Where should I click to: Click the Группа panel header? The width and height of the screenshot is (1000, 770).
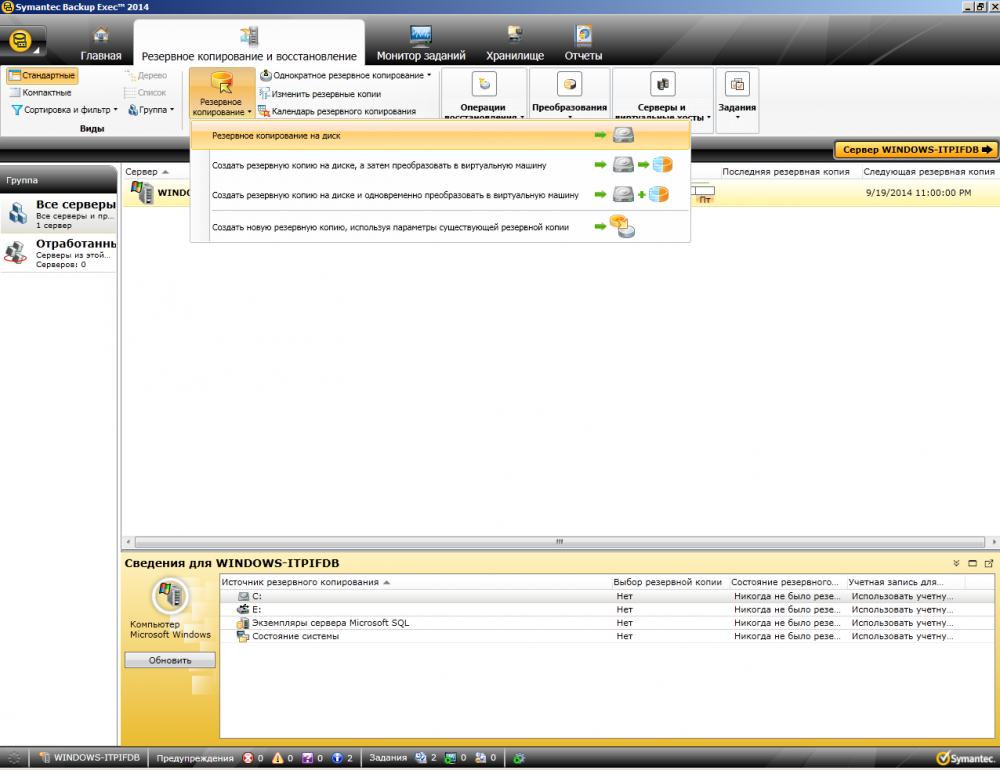click(x=59, y=180)
